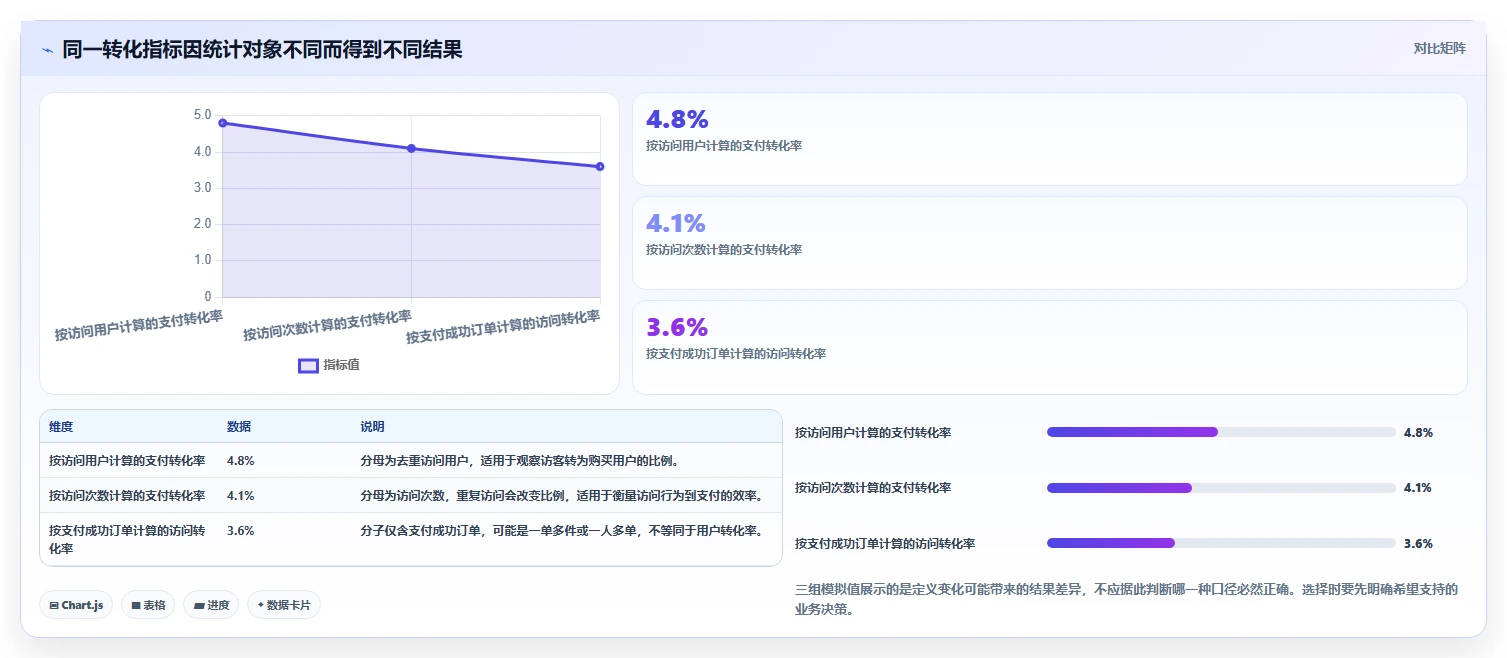Click the progress label 按访问用户计算的支付转化率

(x=873, y=433)
